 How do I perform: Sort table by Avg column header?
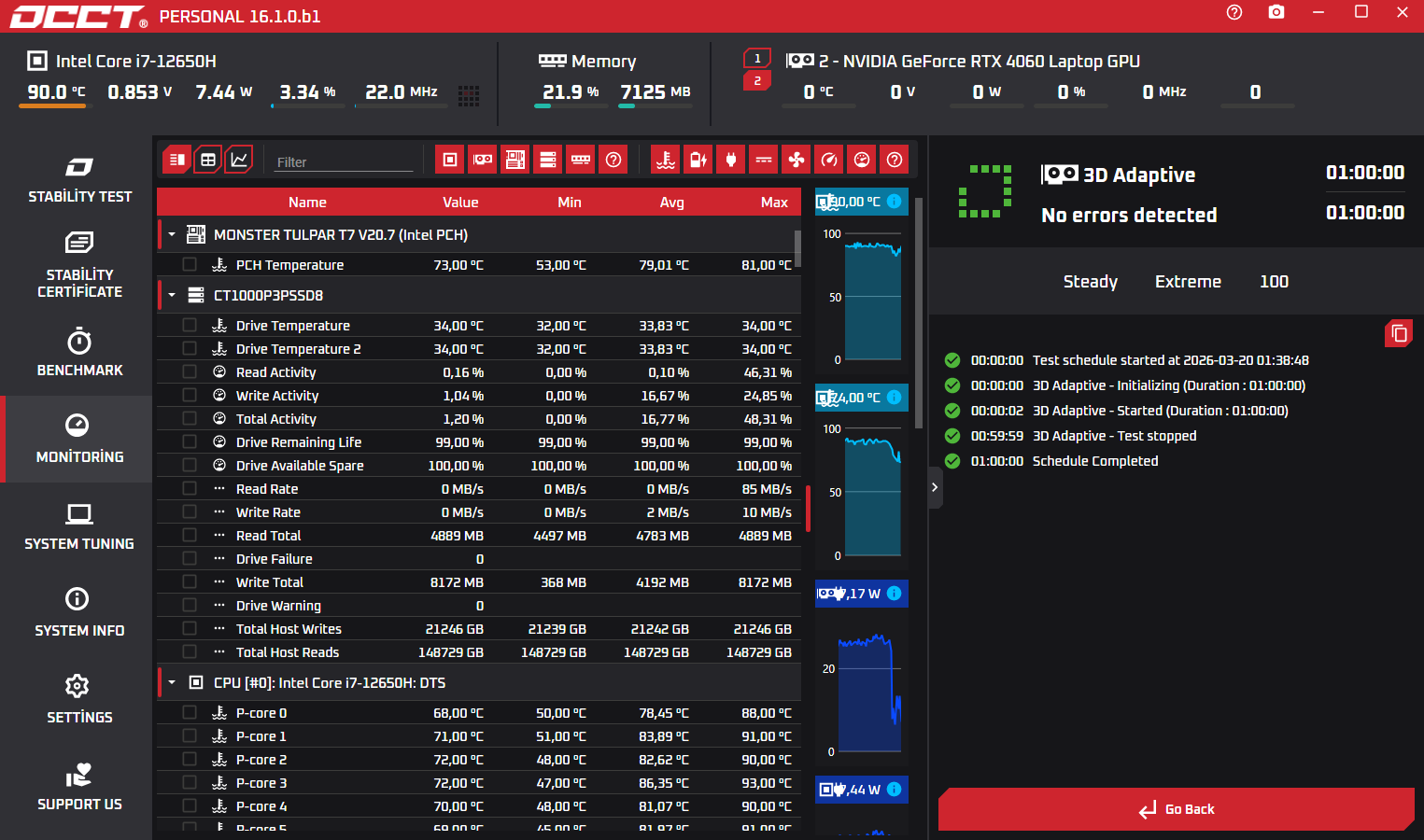[x=672, y=203]
